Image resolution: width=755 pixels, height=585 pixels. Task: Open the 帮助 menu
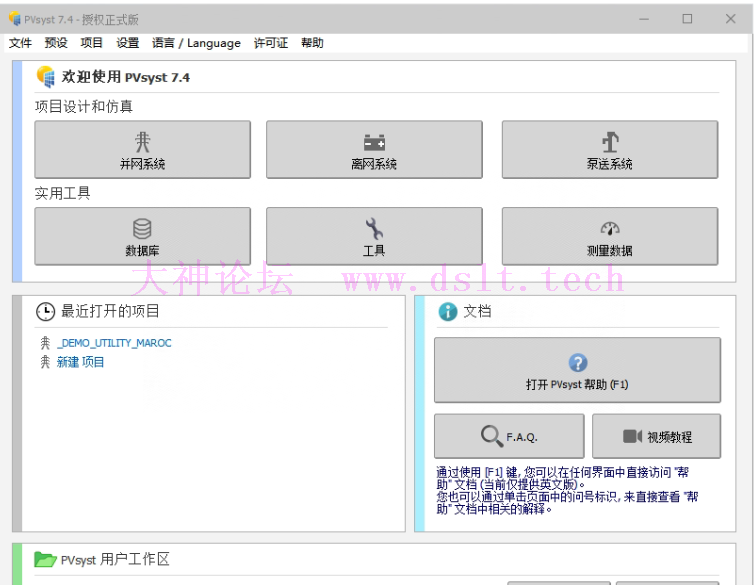[312, 43]
